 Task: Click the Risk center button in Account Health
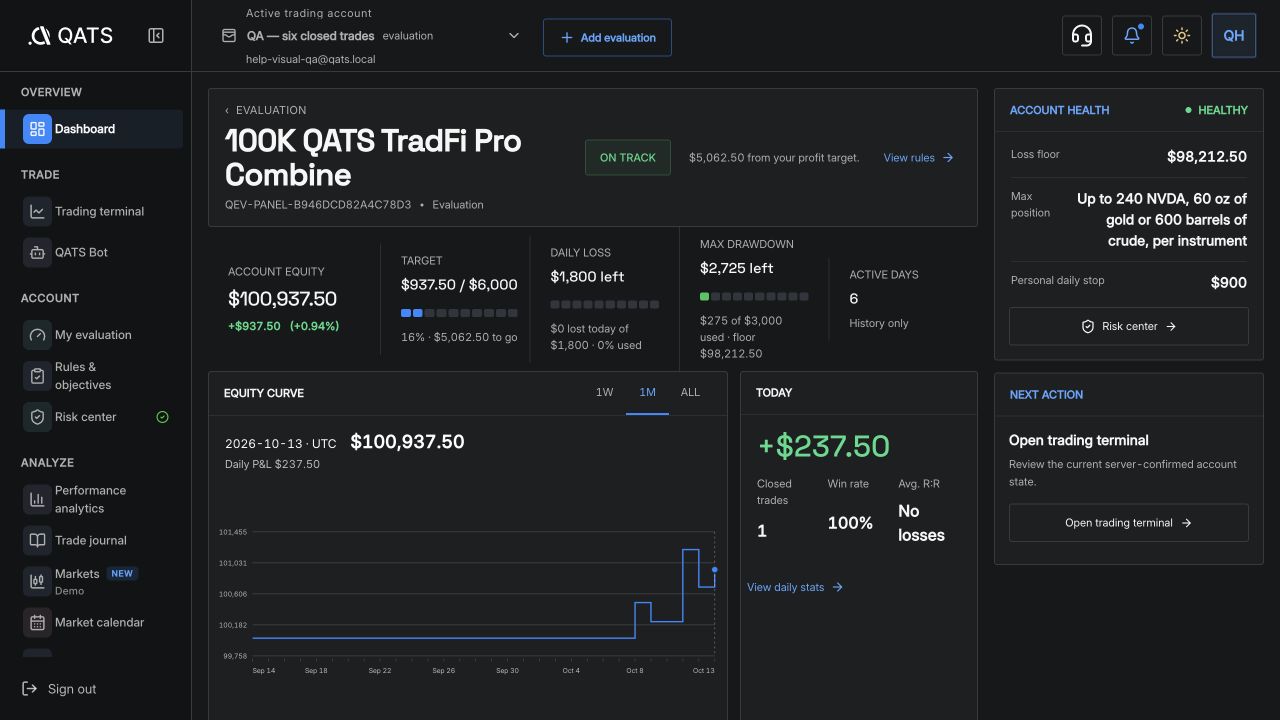click(1129, 326)
